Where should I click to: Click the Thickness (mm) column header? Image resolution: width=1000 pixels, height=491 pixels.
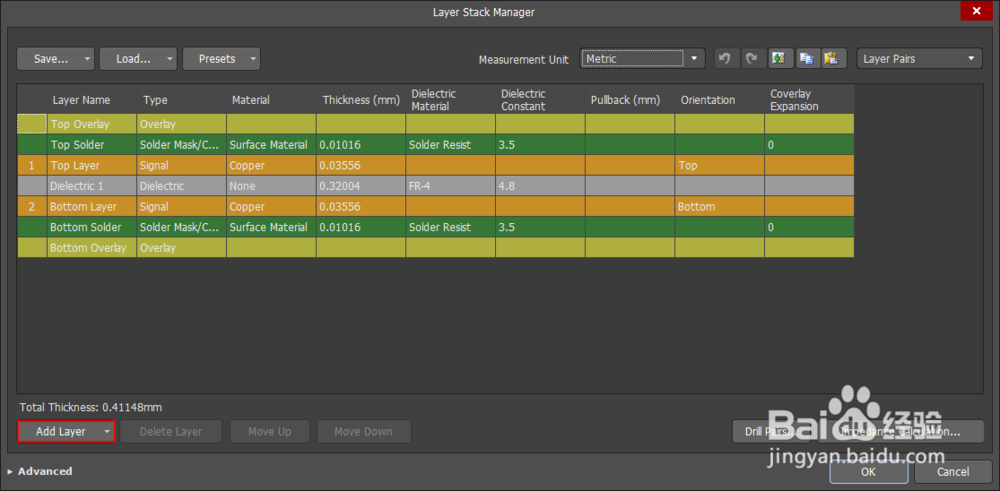361,100
